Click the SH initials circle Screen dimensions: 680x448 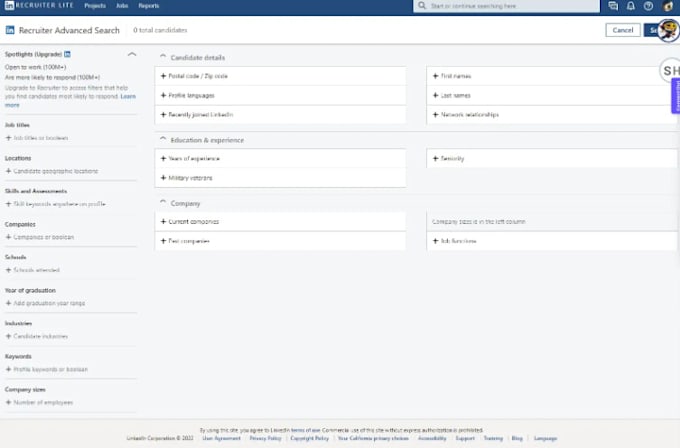point(670,70)
